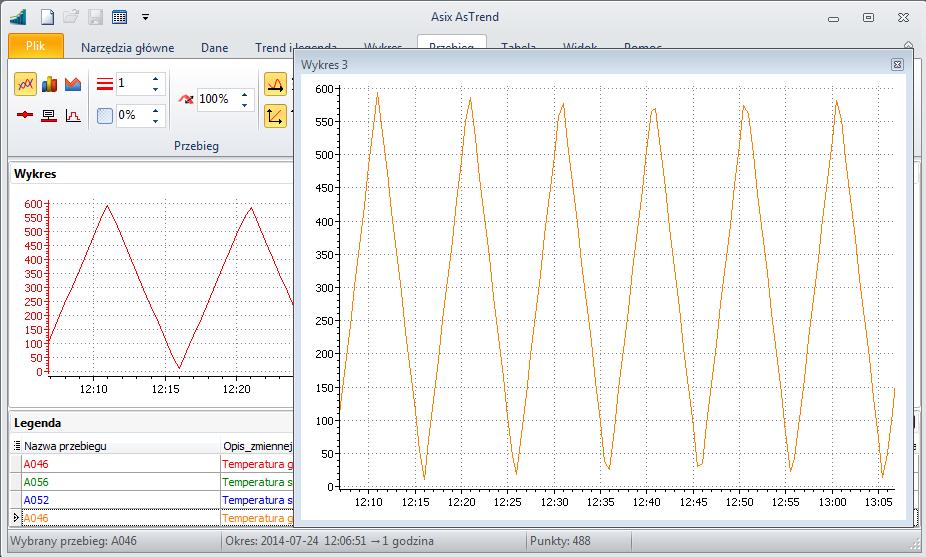Increase the 100% scale with up arrow
Screen dimensions: 926x557
pyautogui.click(x=244, y=95)
